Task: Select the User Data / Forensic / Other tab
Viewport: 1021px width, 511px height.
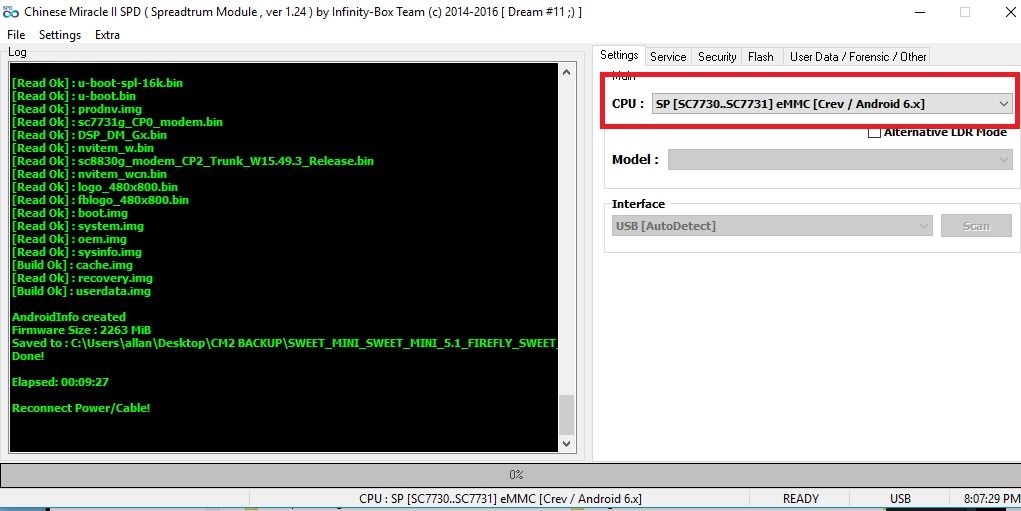Action: pyautogui.click(x=858, y=57)
